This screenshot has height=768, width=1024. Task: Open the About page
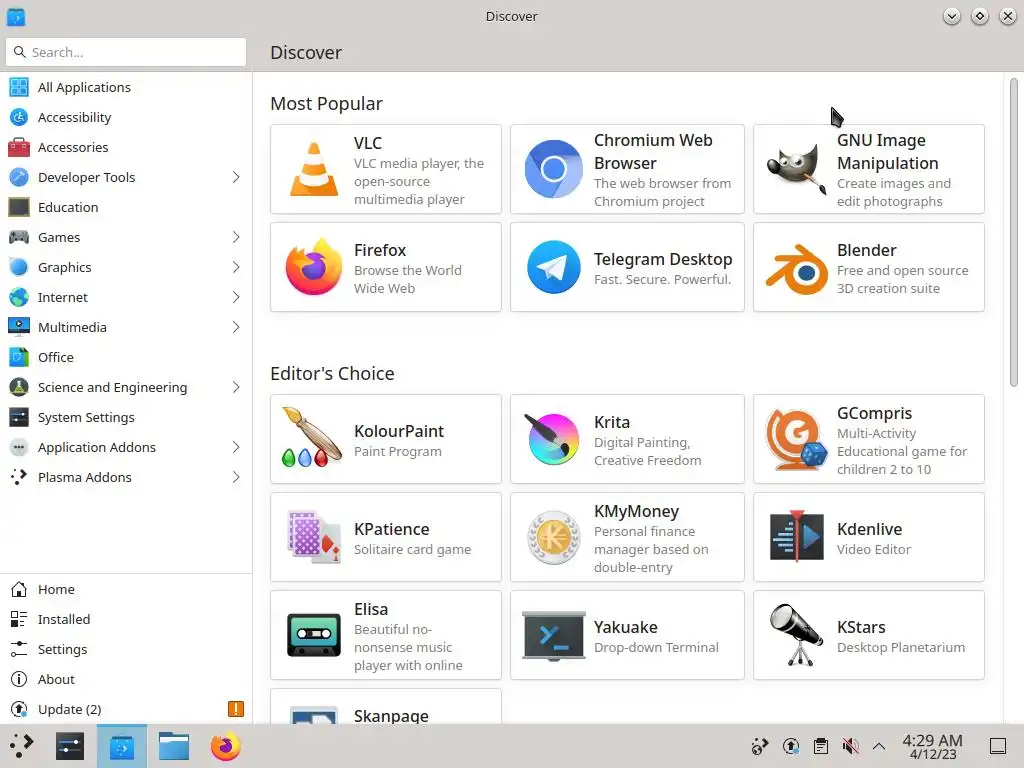126,680
